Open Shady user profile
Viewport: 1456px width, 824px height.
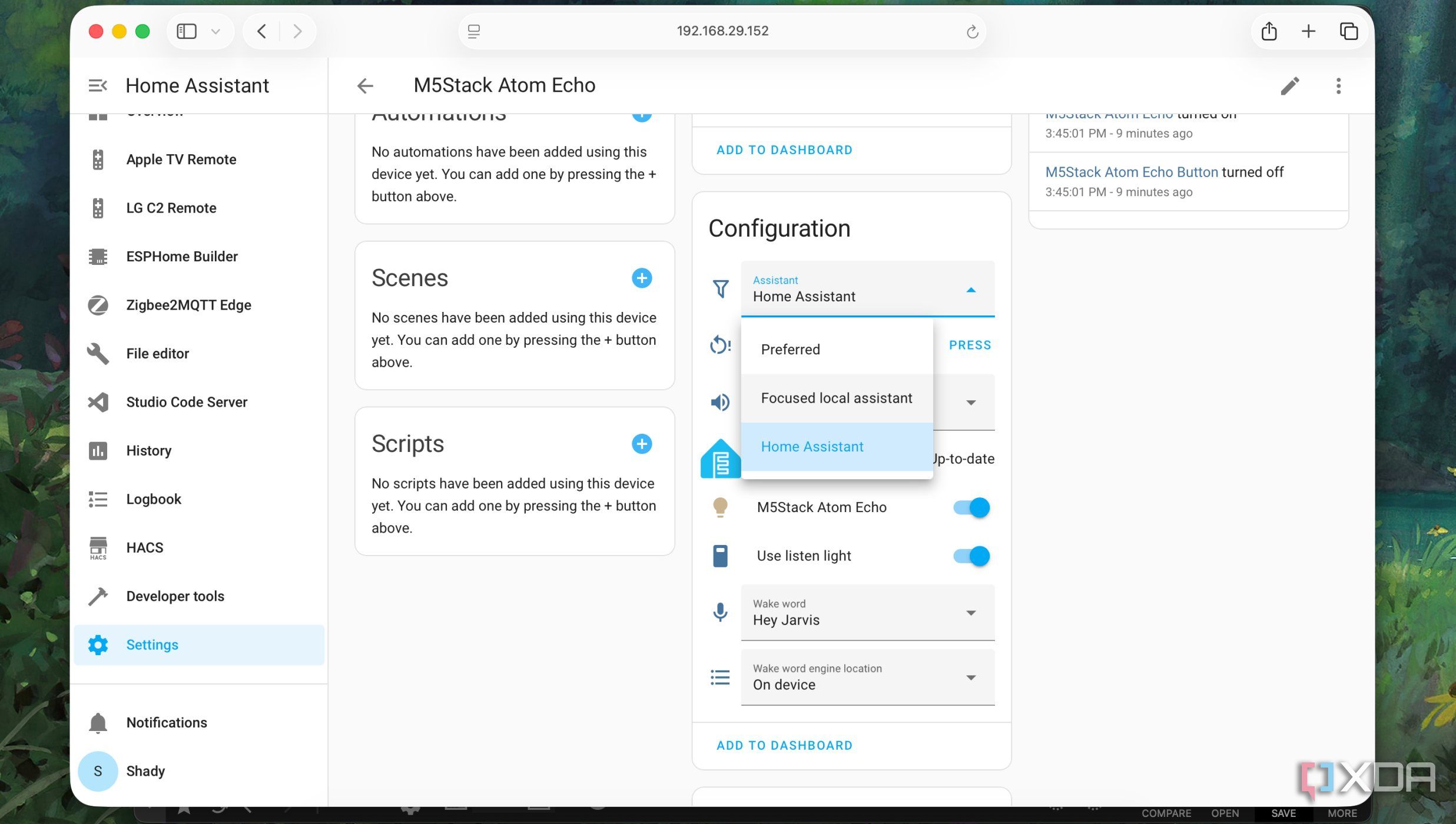pyautogui.click(x=199, y=772)
